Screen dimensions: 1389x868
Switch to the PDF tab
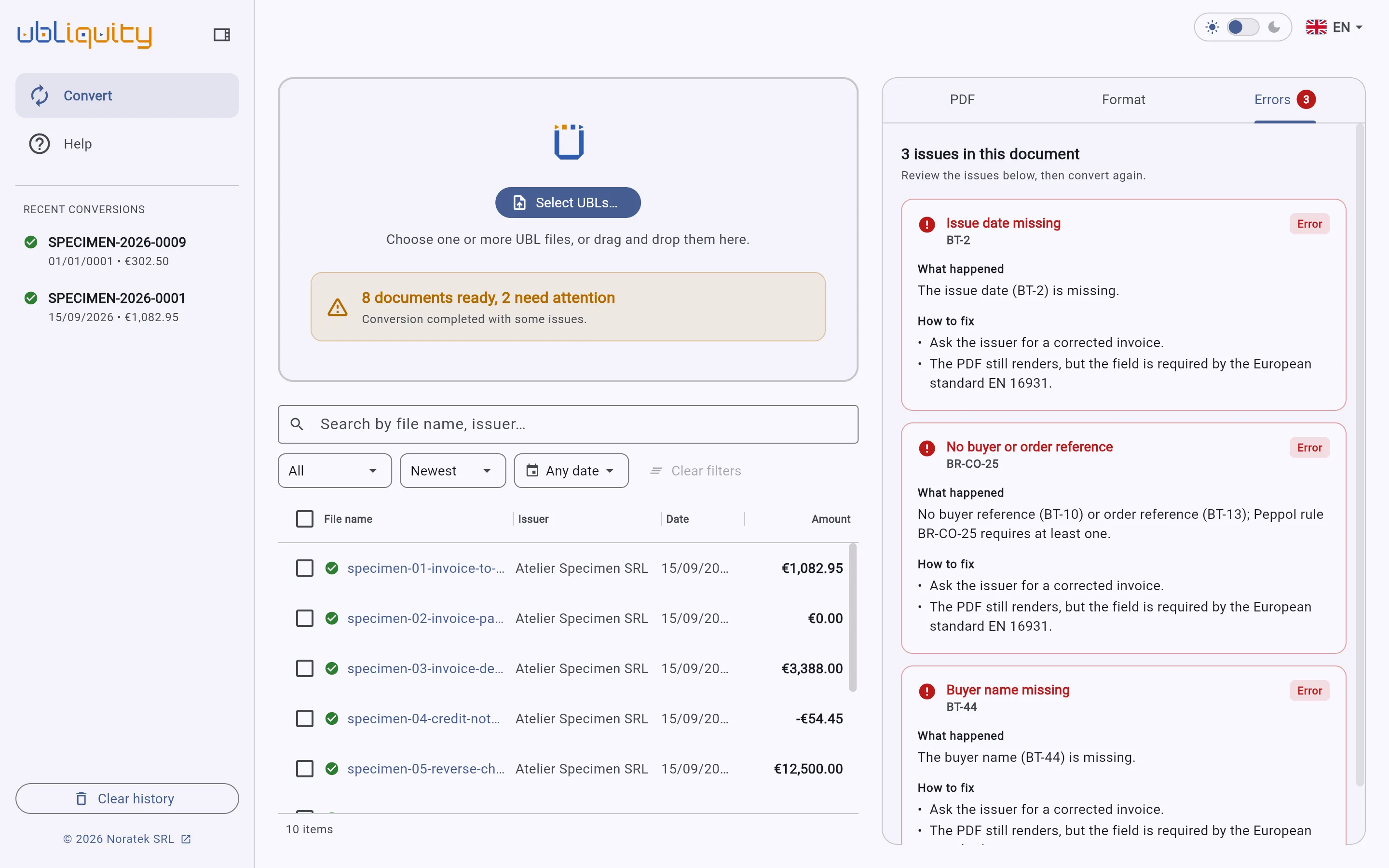coord(962,100)
